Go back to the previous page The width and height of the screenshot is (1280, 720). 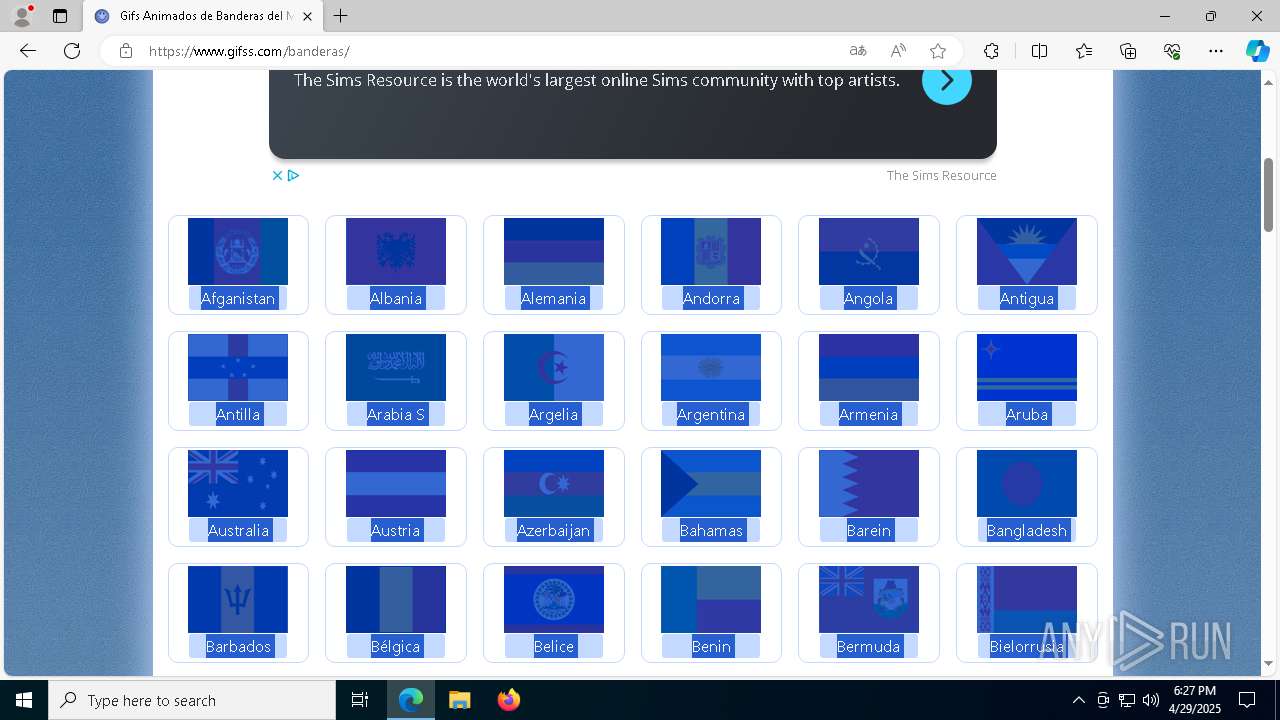(x=28, y=51)
